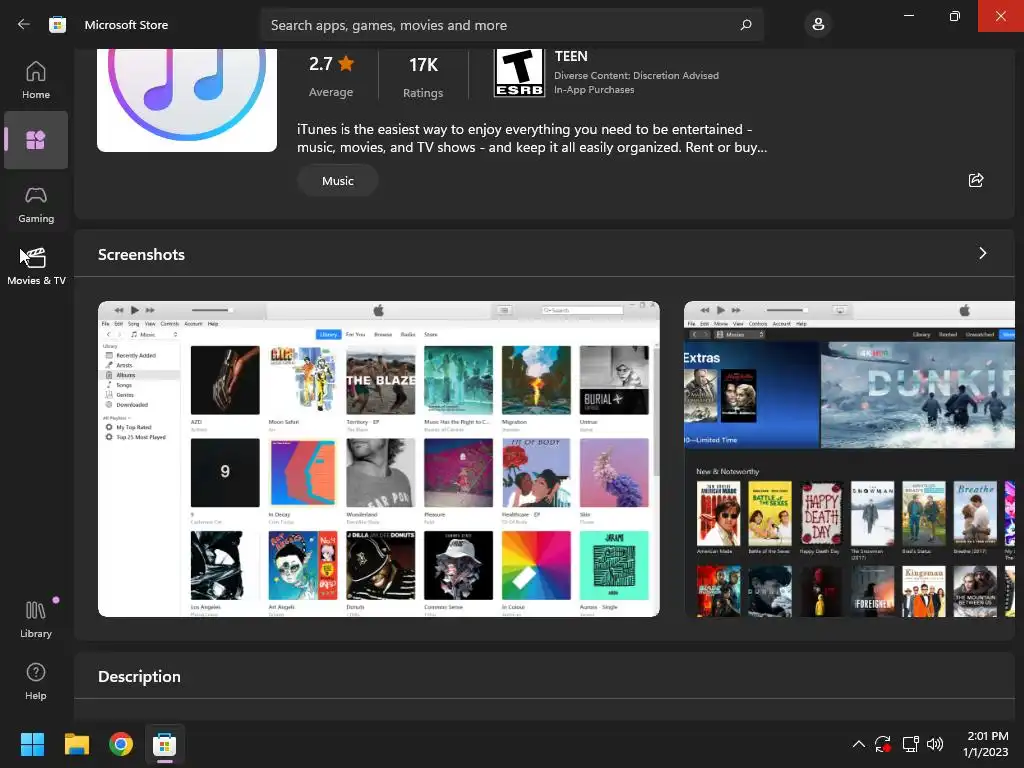Image resolution: width=1024 pixels, height=768 pixels.
Task: Open Windows Start menu
Action: 32,744
